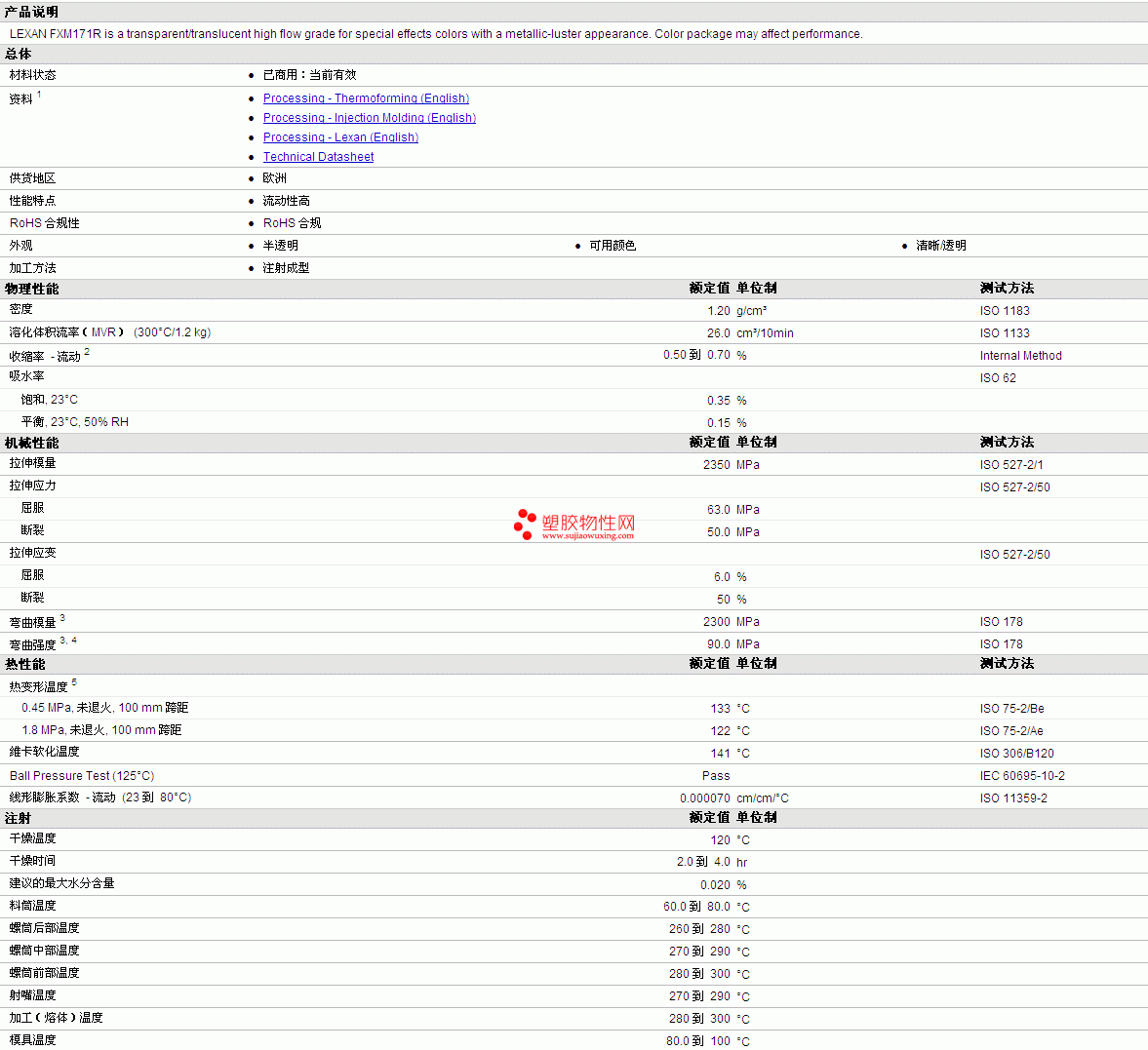Open Processing - Lexan (English) link
Image resolution: width=1148 pixels, height=1050 pixels.
[x=340, y=137]
